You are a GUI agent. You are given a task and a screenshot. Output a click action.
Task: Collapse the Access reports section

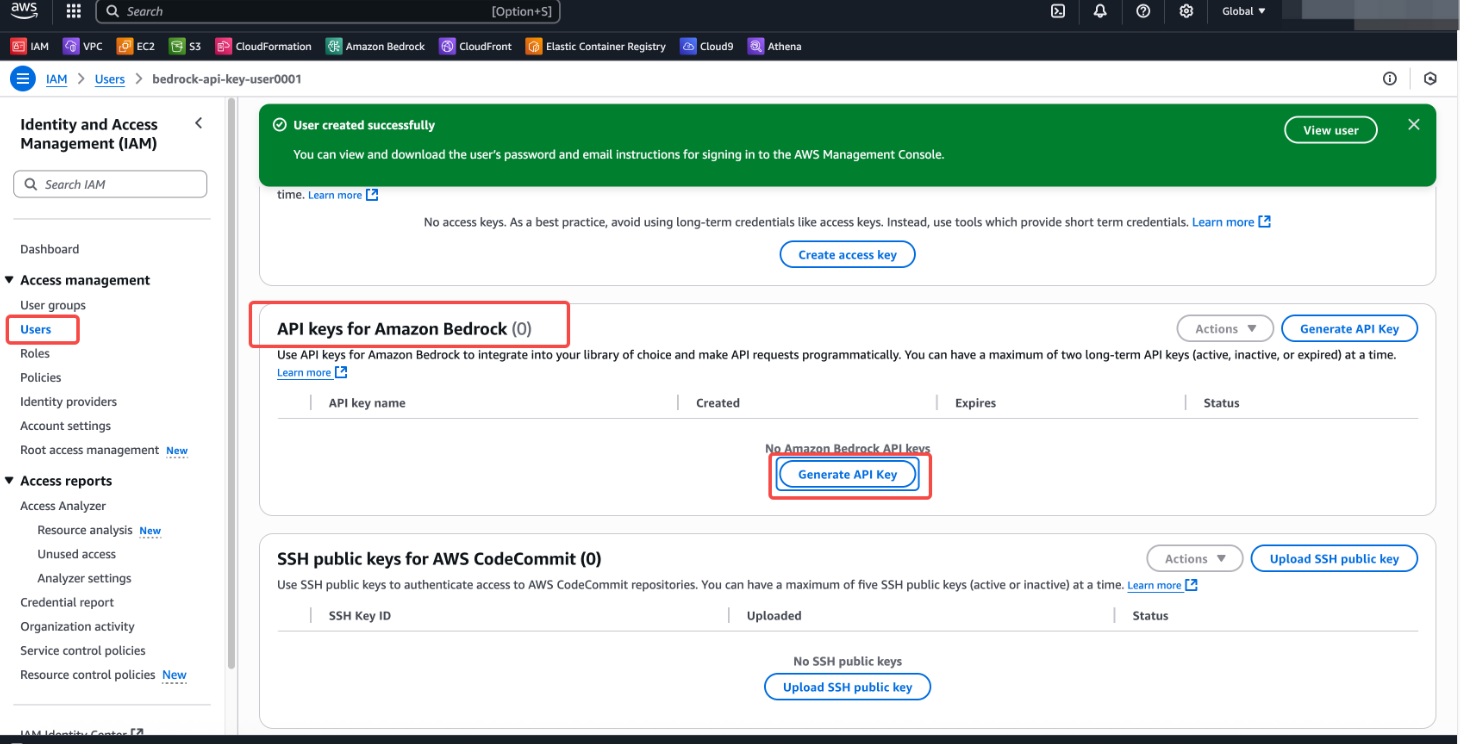point(10,481)
